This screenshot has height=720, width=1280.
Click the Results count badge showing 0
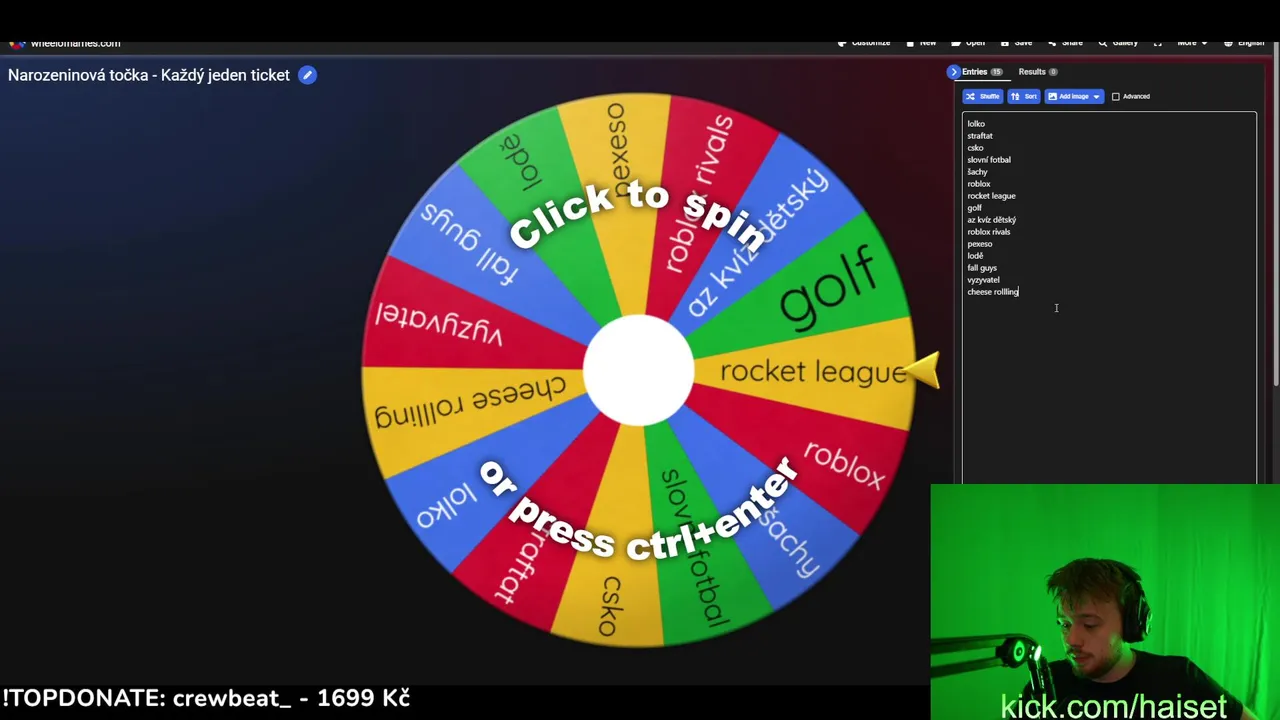click(1053, 72)
